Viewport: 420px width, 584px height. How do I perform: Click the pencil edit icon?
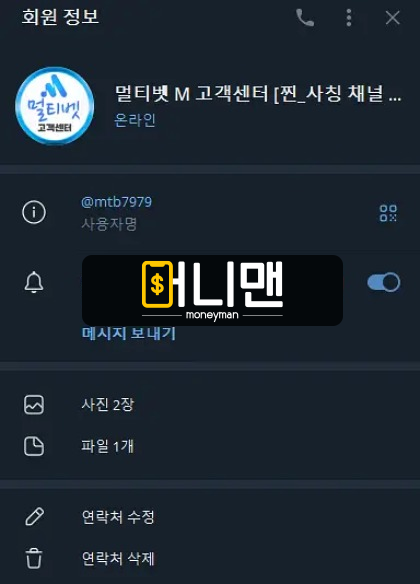point(35,517)
